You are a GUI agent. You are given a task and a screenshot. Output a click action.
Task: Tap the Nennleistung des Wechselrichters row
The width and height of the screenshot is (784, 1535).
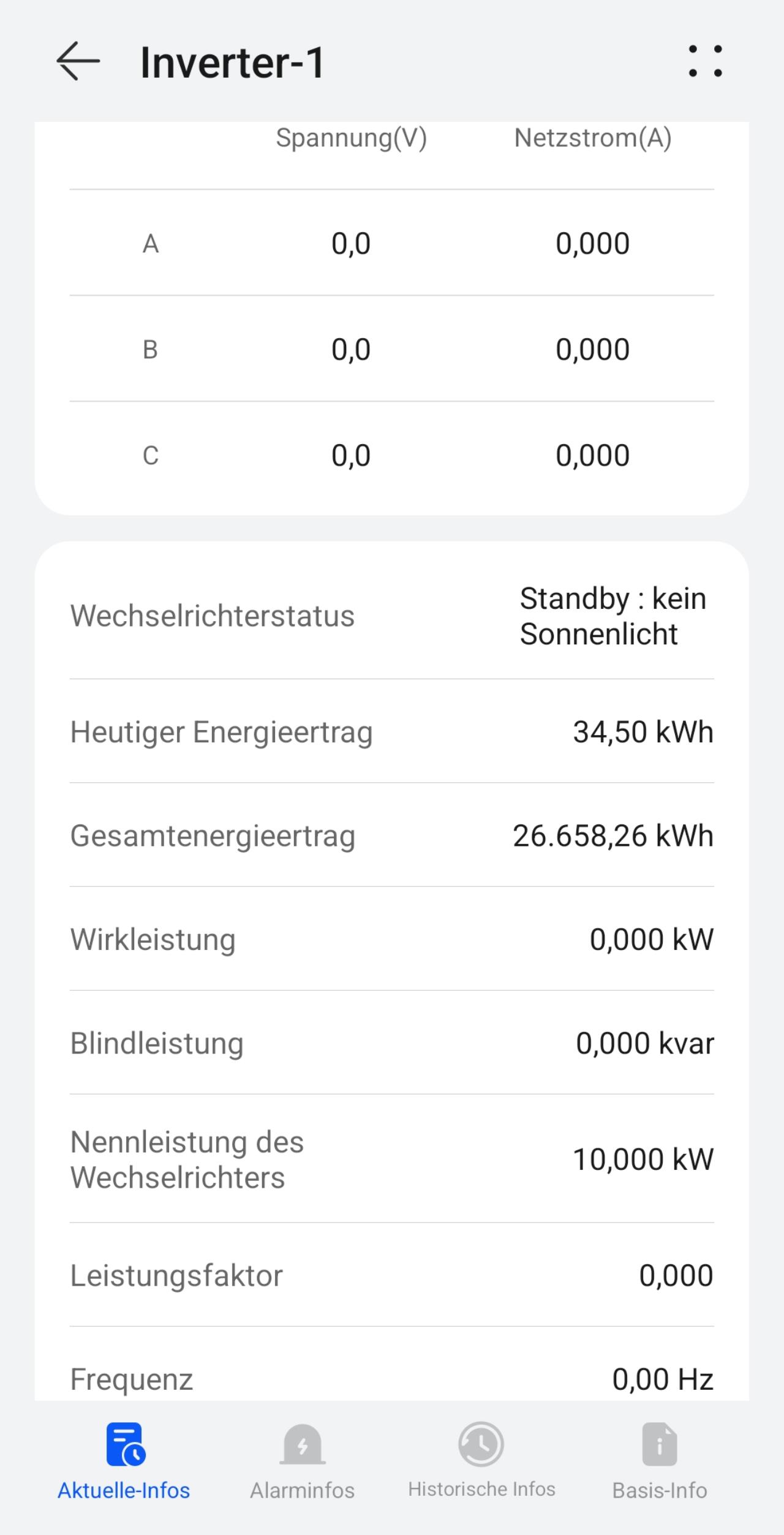(x=392, y=1160)
